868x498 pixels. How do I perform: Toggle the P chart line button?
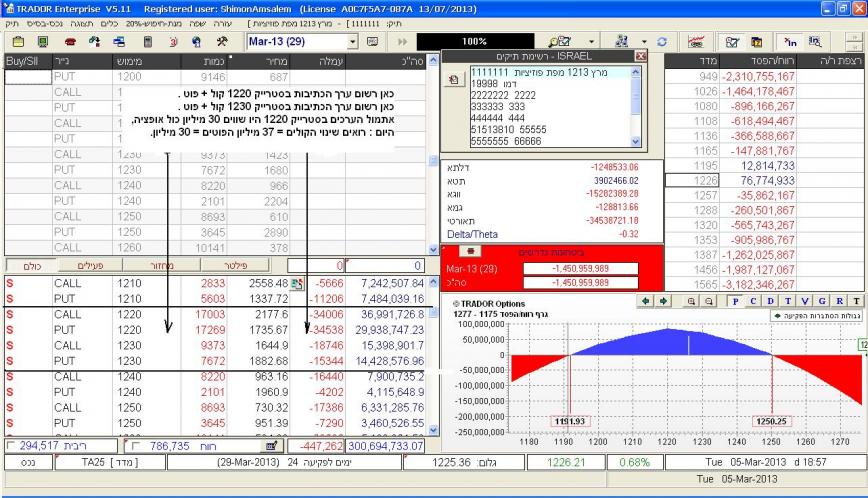pos(736,300)
